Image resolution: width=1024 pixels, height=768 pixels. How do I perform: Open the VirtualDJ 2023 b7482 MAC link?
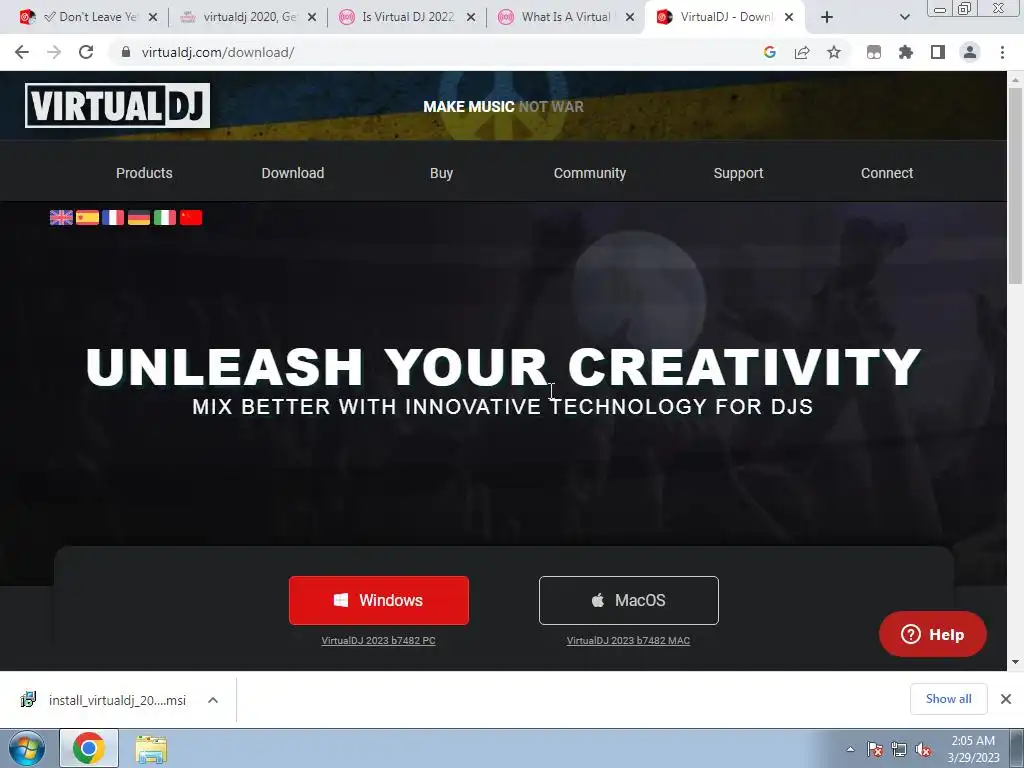pos(628,641)
